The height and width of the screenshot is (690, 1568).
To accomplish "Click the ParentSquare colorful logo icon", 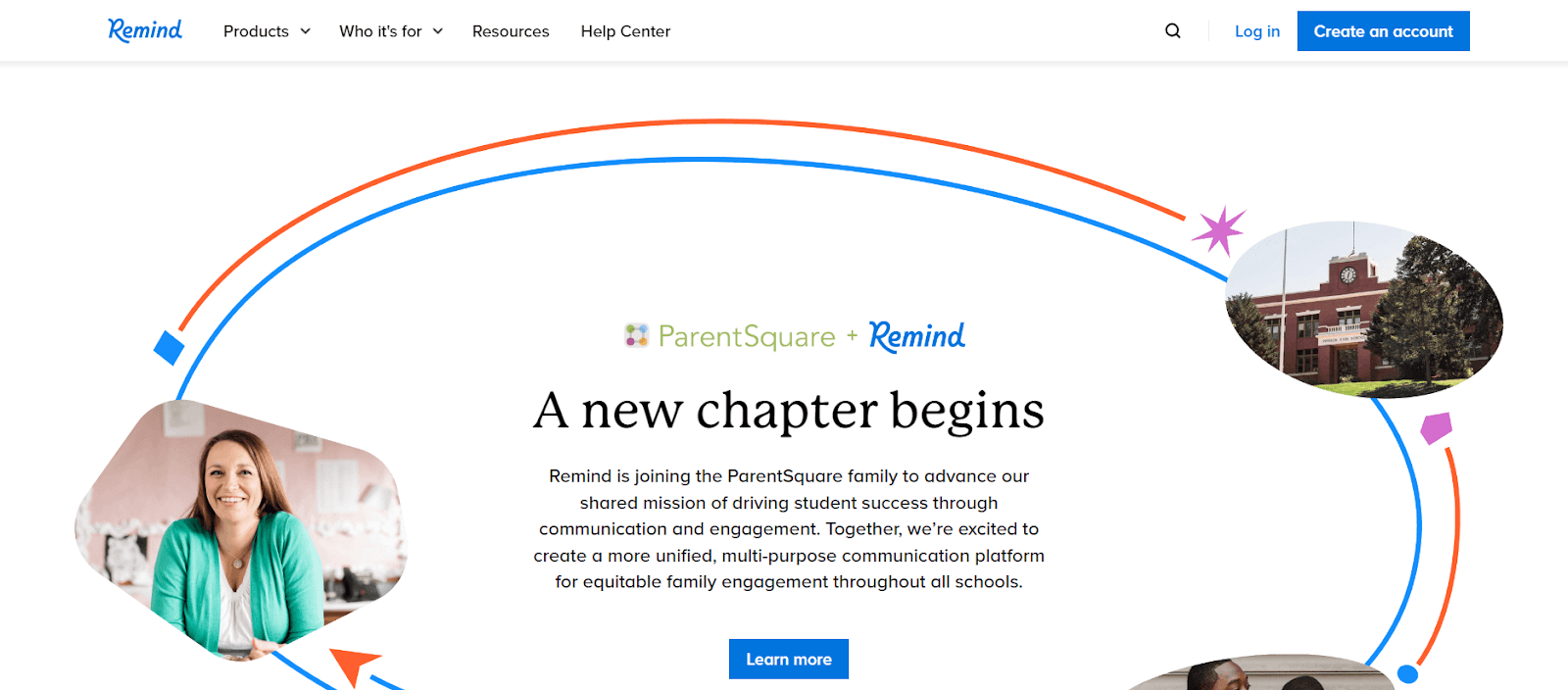I will click(637, 336).
